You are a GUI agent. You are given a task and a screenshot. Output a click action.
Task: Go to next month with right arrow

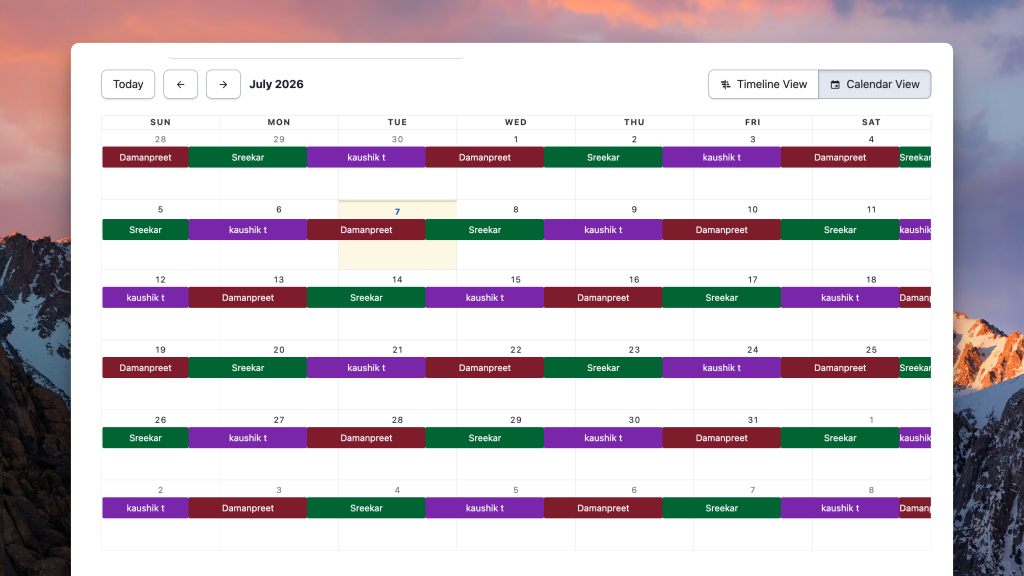223,84
